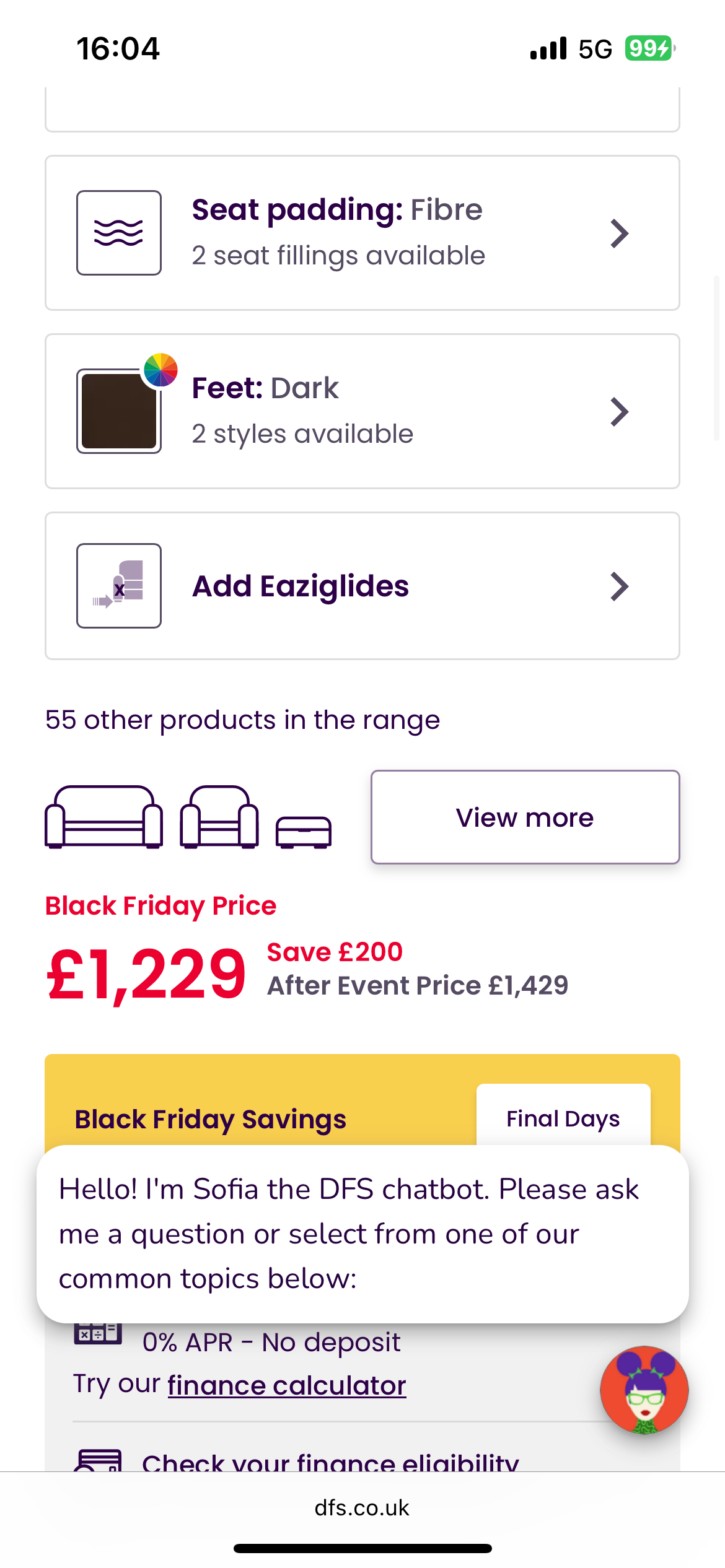This screenshot has width=725, height=1568.
Task: Select the footstool icon in range
Action: [x=303, y=832]
